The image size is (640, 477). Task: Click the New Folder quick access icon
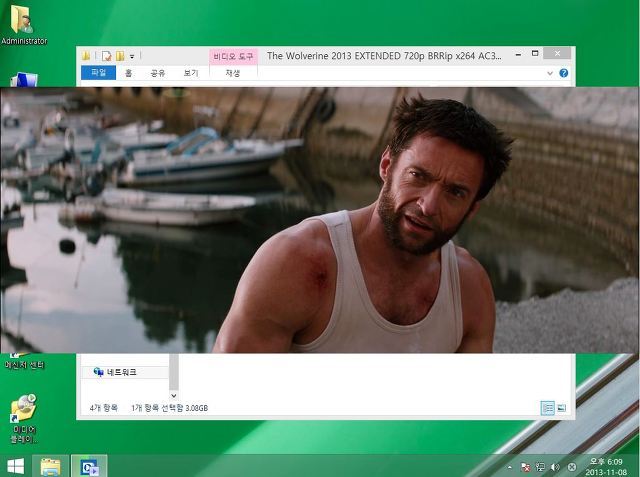pyautogui.click(x=120, y=56)
